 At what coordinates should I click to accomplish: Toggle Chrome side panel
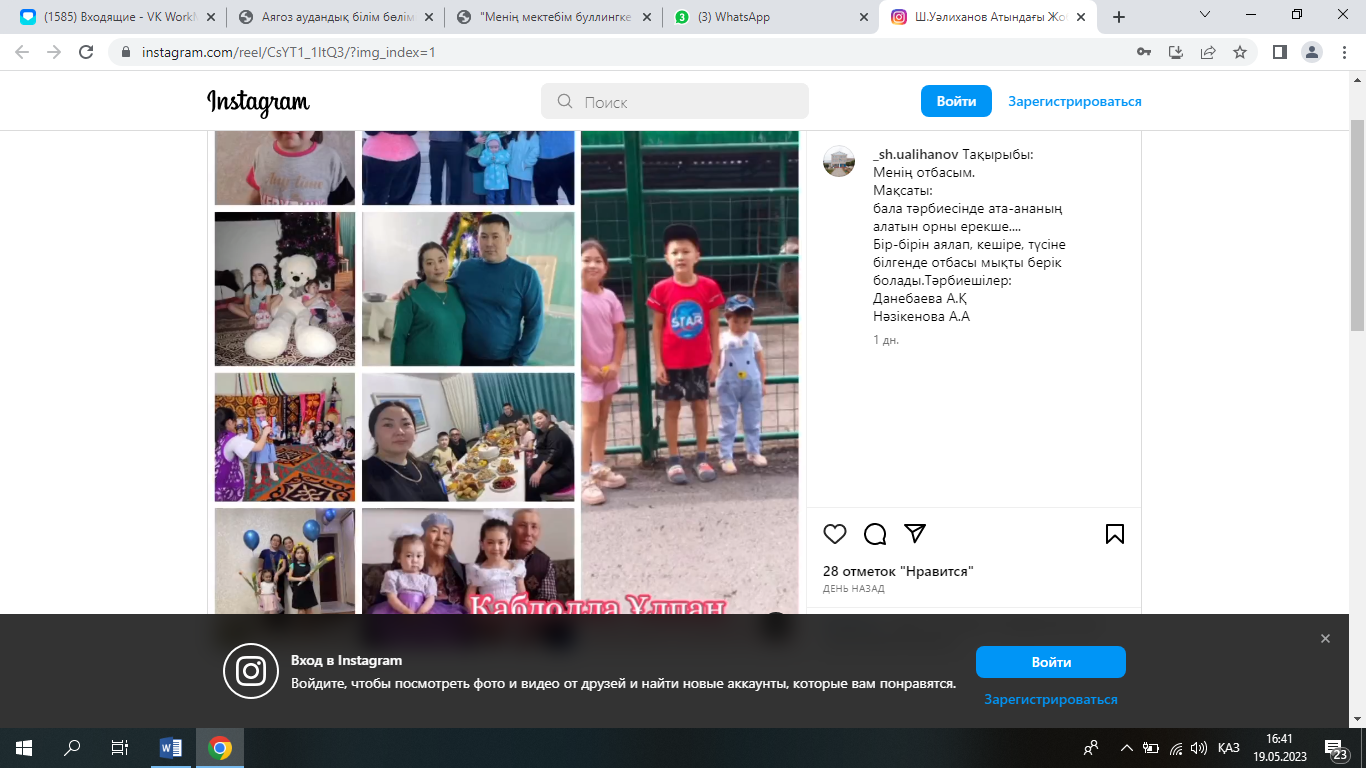coord(1279,52)
